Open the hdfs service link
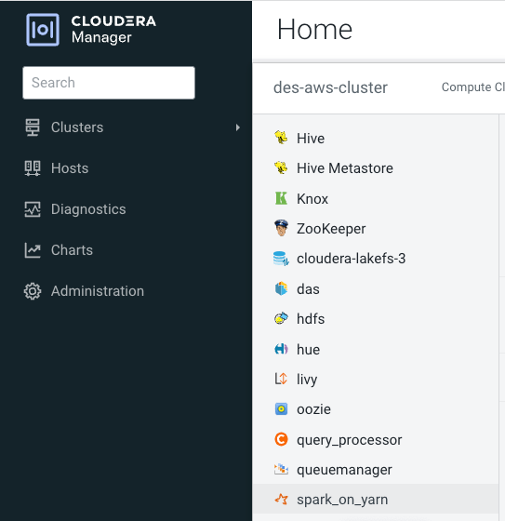This screenshot has height=521, width=505. (x=311, y=319)
